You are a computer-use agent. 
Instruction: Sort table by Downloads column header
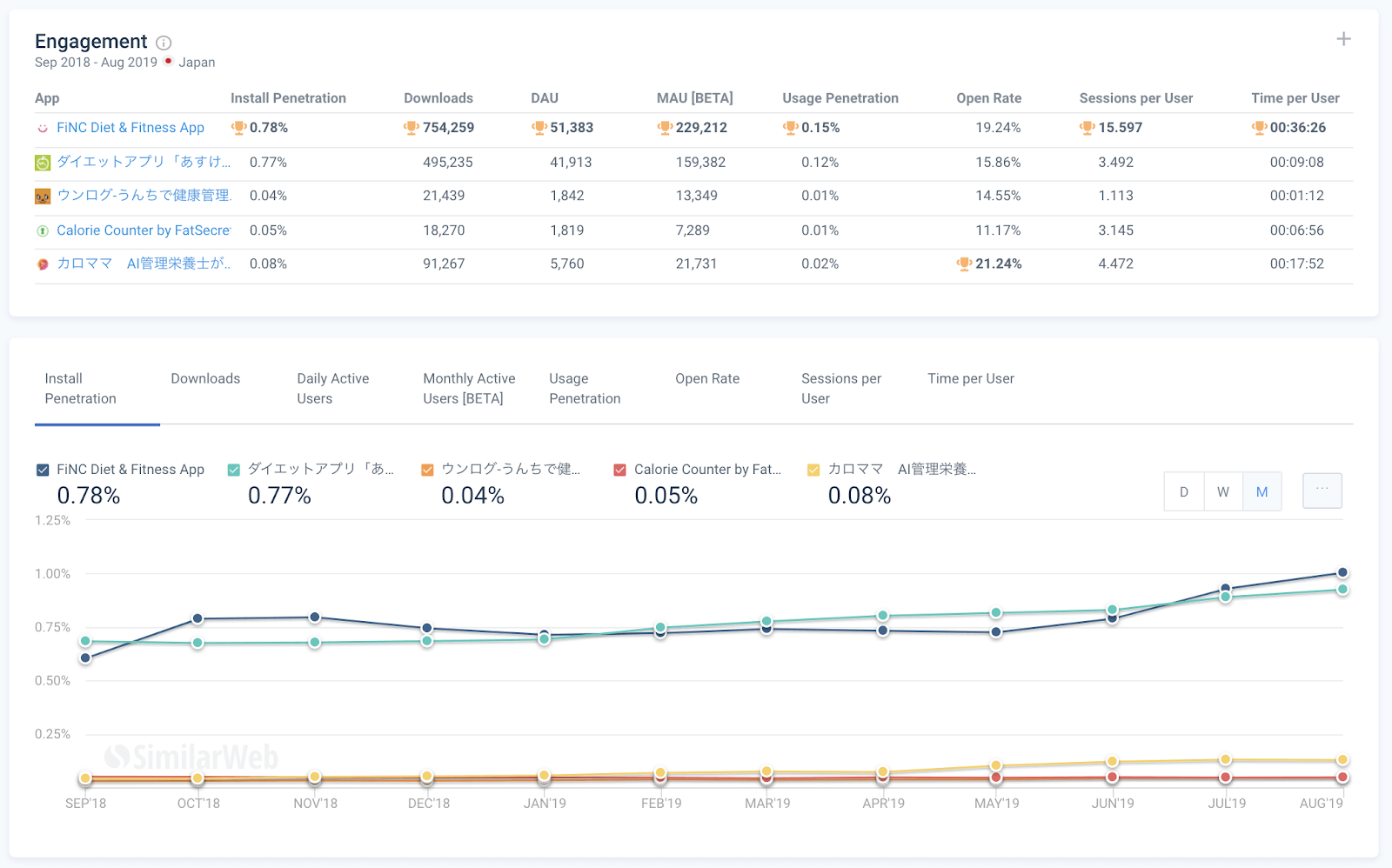438,98
